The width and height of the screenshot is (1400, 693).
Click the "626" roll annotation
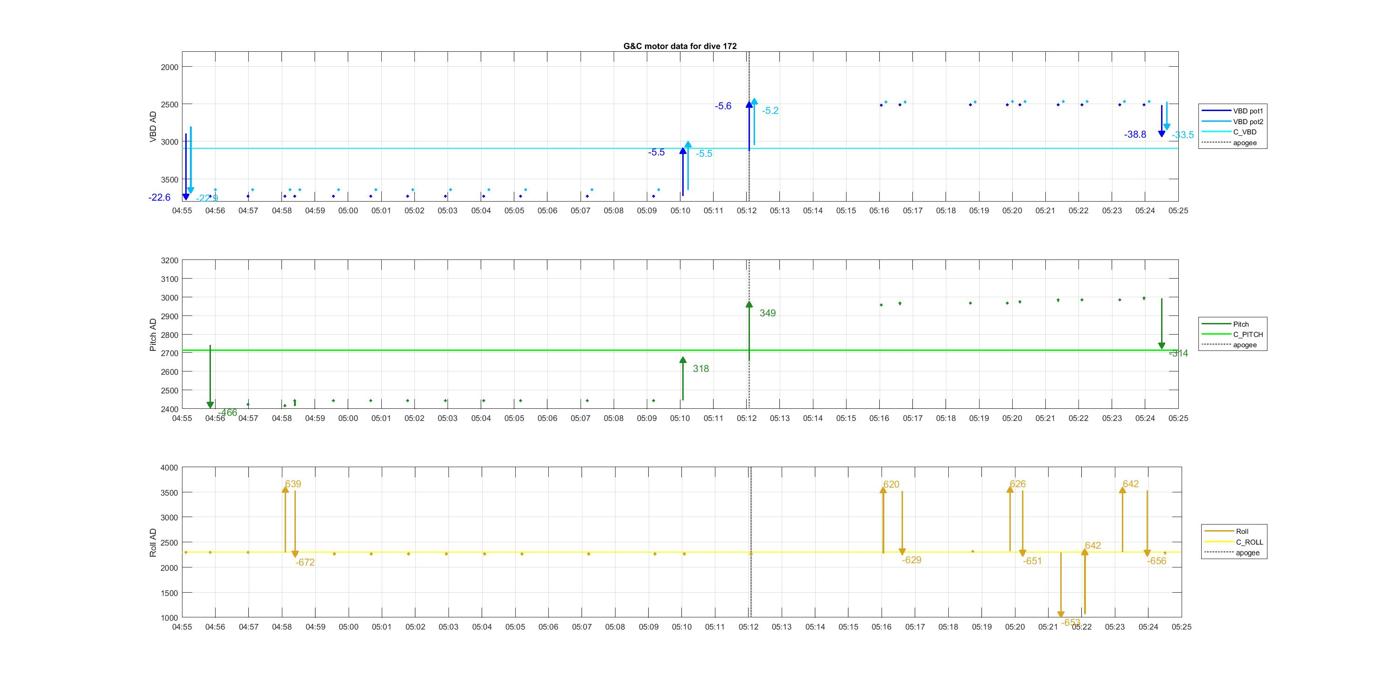pyautogui.click(x=1017, y=484)
